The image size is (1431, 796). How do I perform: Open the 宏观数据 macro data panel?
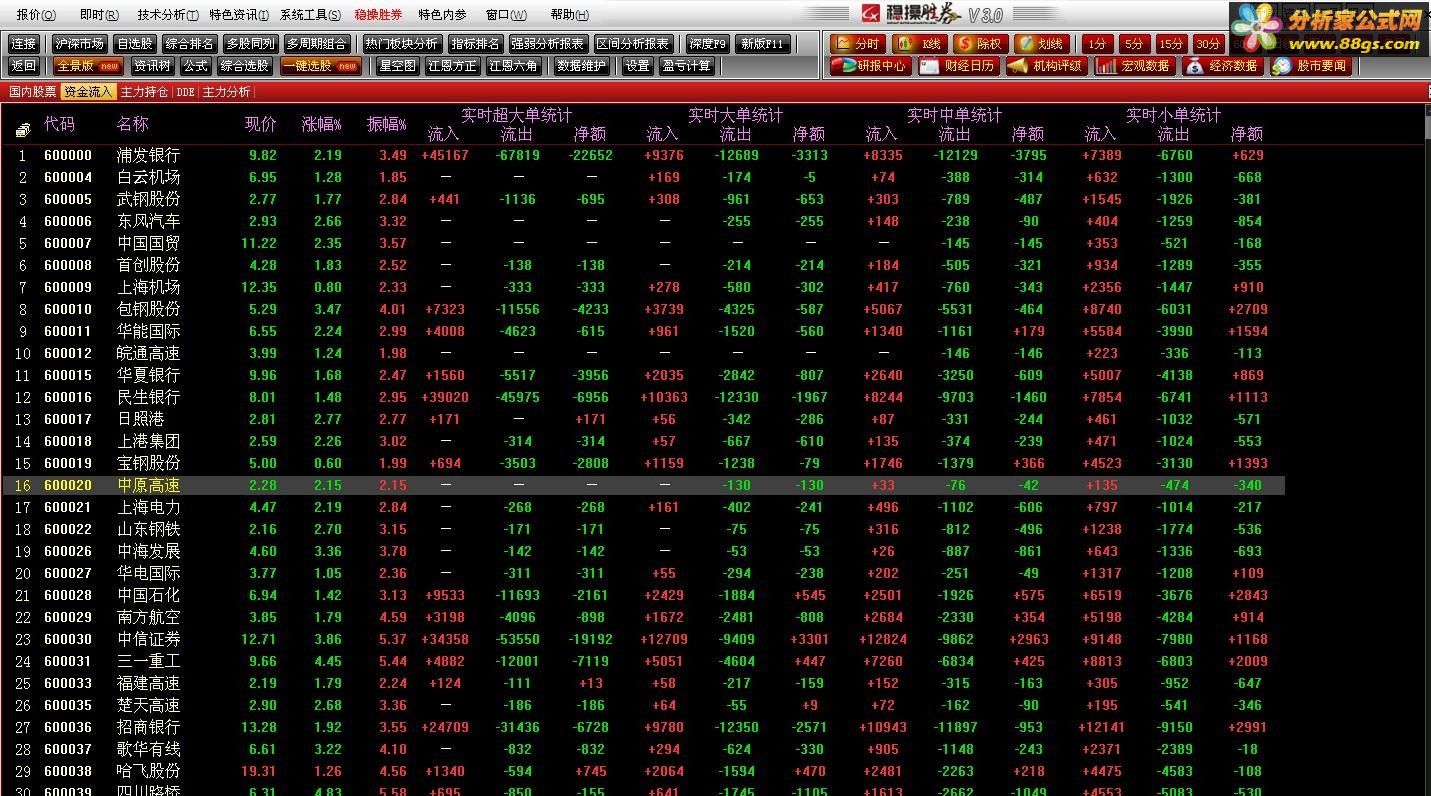1134,66
